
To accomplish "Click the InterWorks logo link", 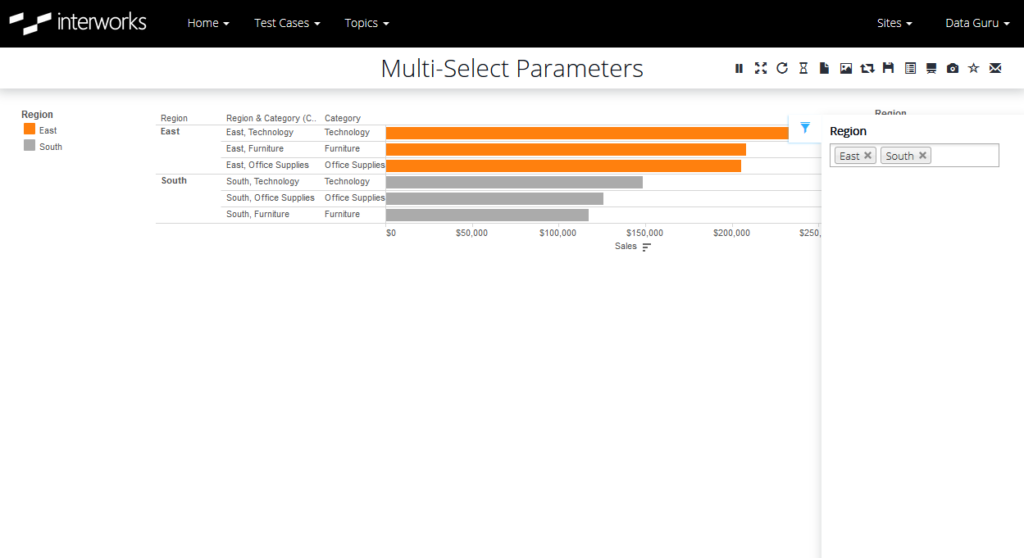I will click(x=78, y=23).
